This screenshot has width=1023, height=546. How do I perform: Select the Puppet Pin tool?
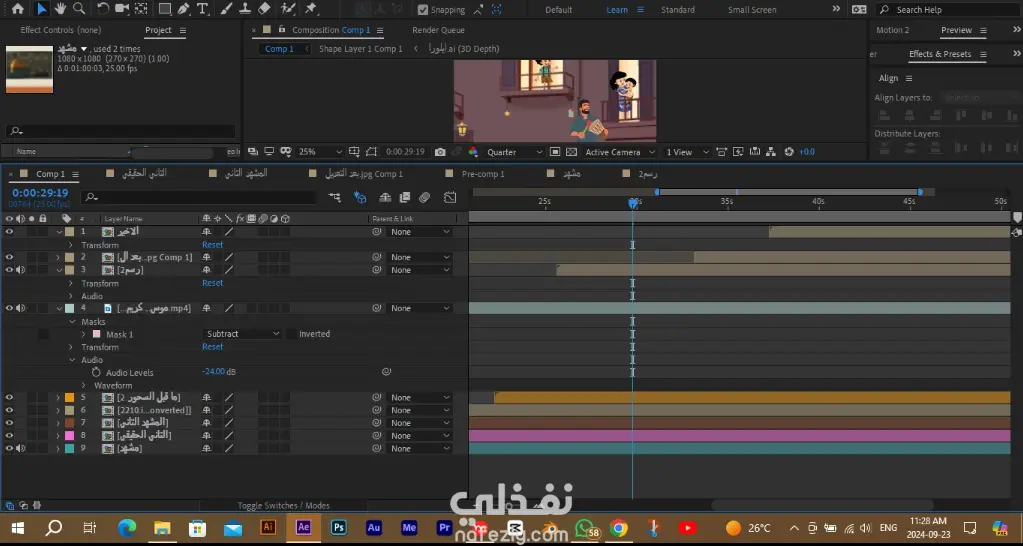311,8
